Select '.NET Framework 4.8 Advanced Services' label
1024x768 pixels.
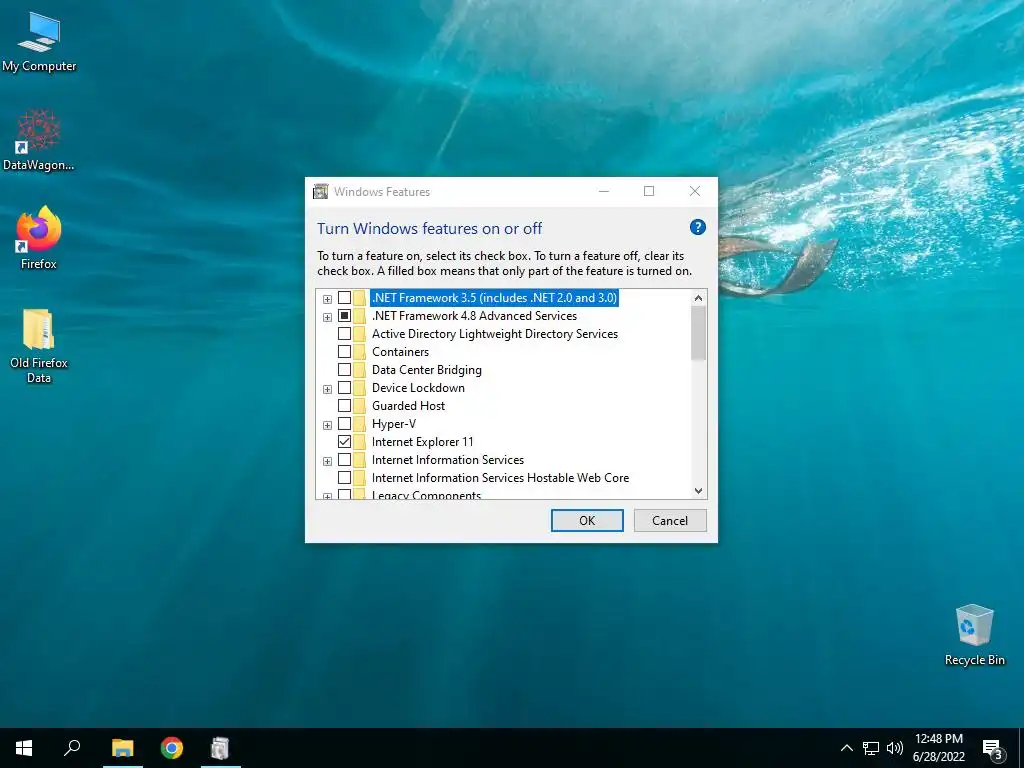(474, 315)
